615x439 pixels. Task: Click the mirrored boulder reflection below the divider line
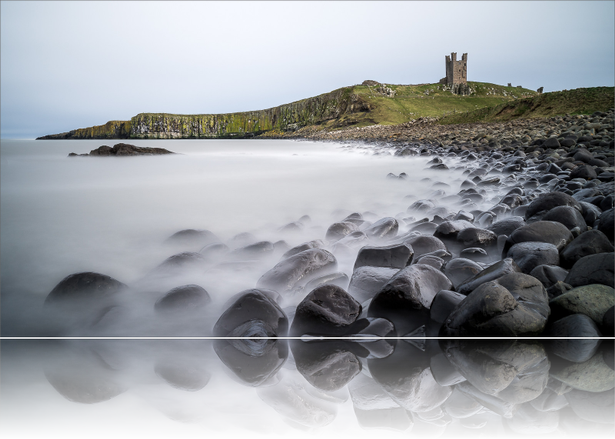pos(250,360)
